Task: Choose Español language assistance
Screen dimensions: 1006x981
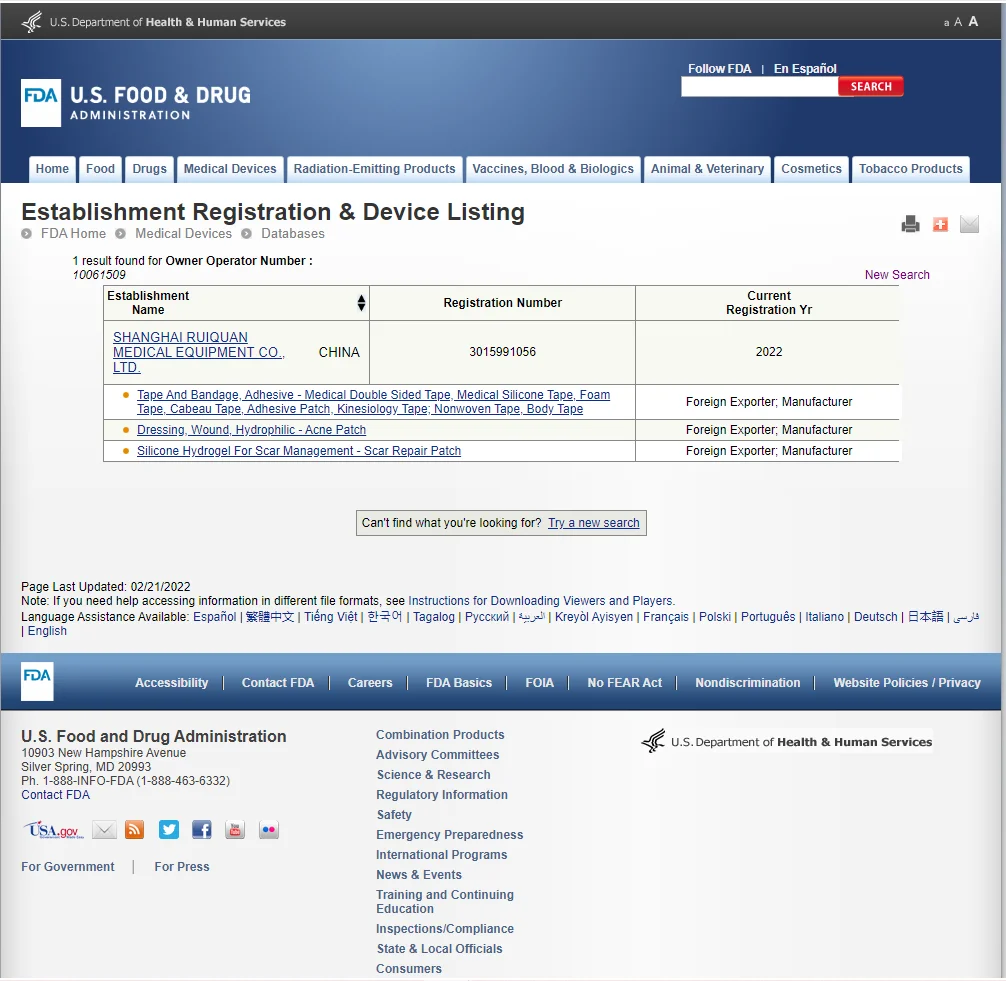Action: [x=215, y=617]
